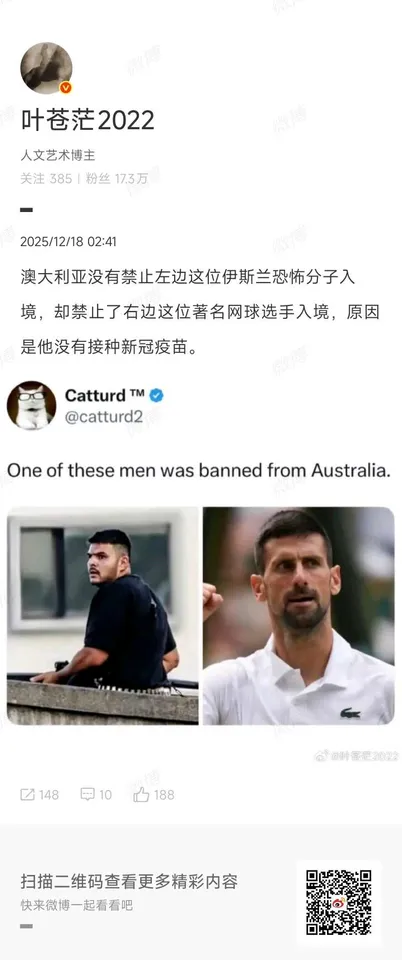402x960 pixels.
Task: Click the post timestamp 2025/12/18 02:41
Action: pyautogui.click(x=69, y=242)
